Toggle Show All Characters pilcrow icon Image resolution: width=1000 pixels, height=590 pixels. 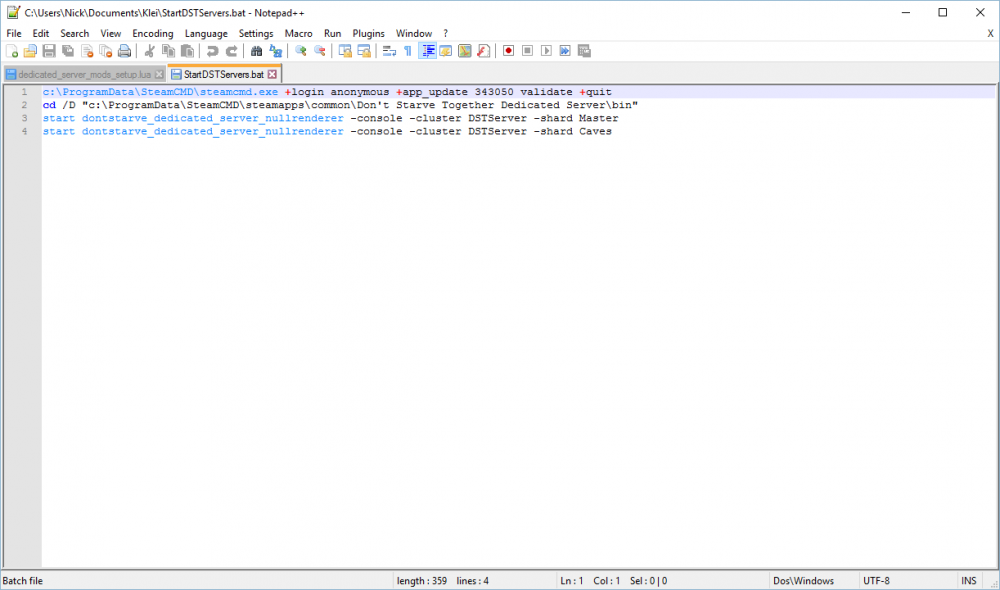point(407,51)
